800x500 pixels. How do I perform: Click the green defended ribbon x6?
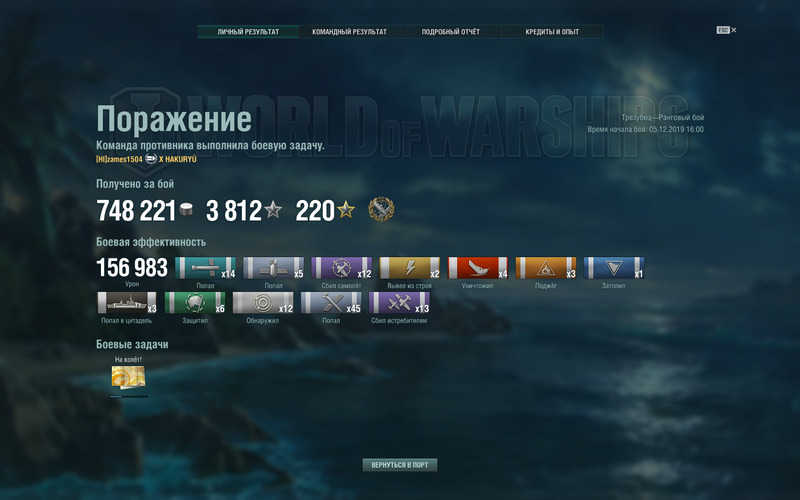(195, 303)
